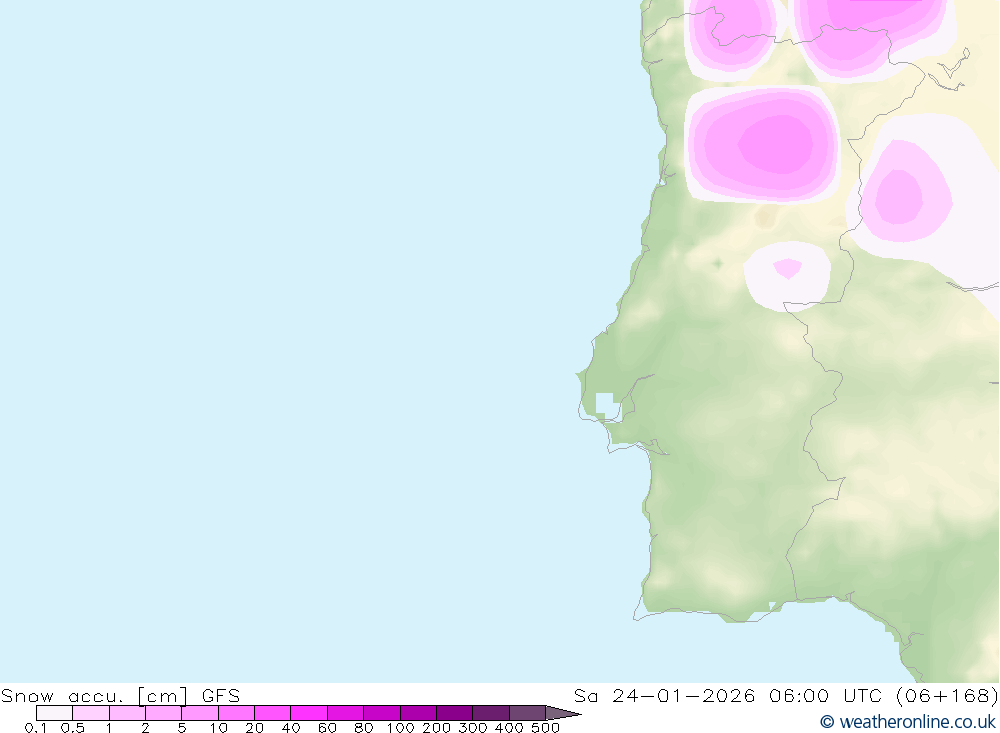
Task: Click the 200–300 cm legend swatch
Action: point(455,713)
